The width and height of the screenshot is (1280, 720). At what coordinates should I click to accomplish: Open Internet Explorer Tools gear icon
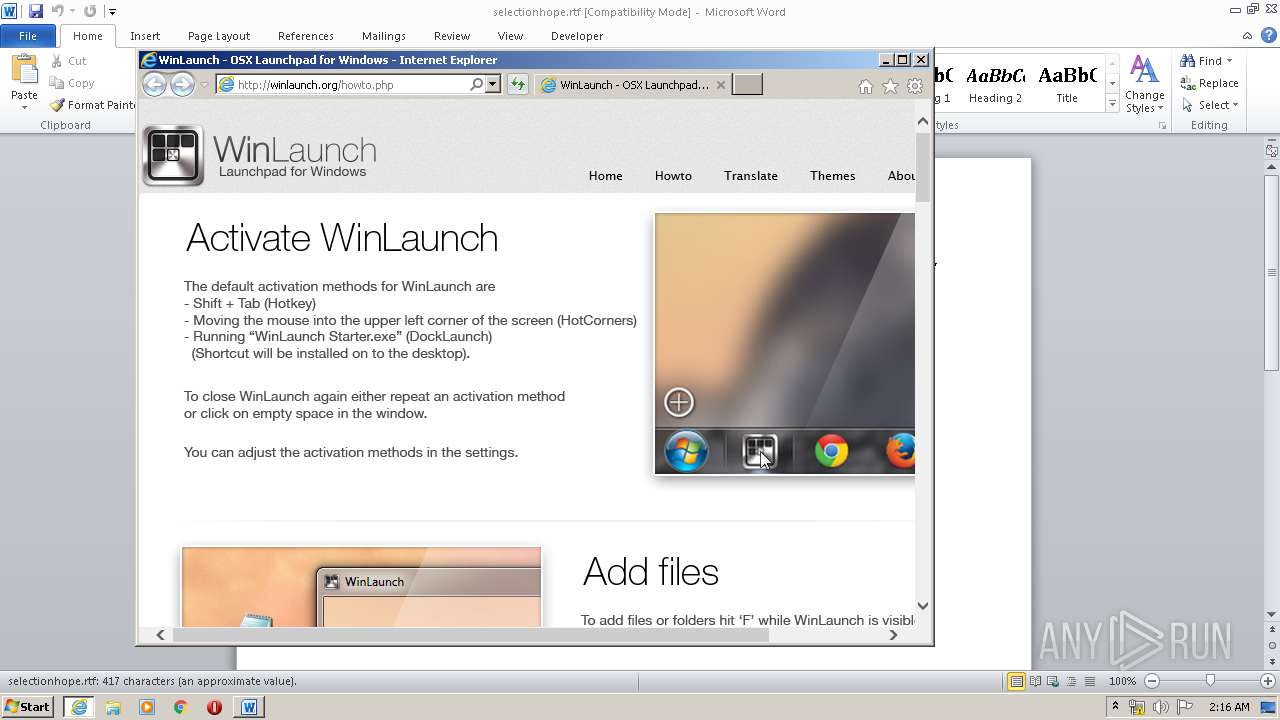[915, 87]
